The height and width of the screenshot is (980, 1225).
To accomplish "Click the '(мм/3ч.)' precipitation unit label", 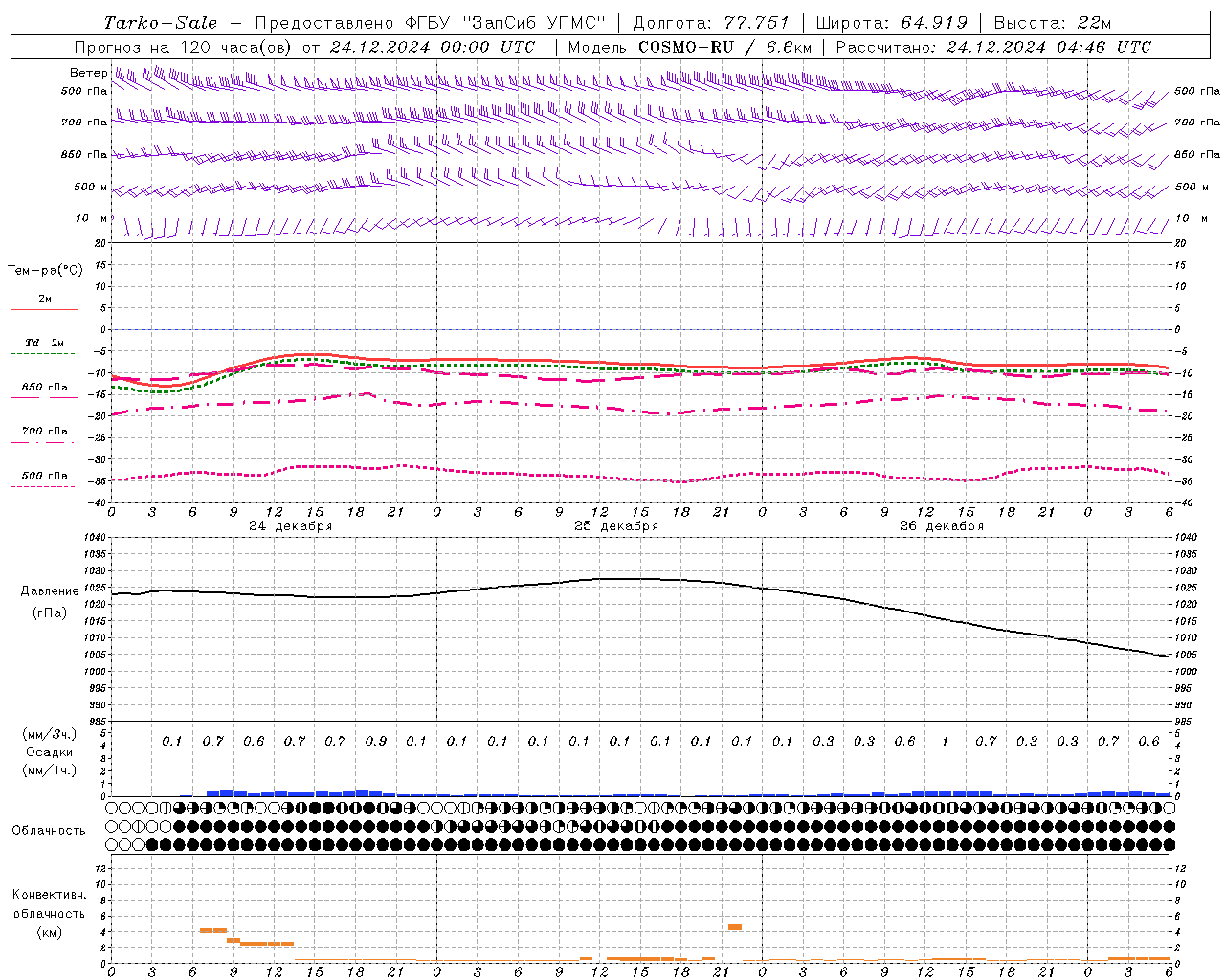I will pyautogui.click(x=50, y=735).
